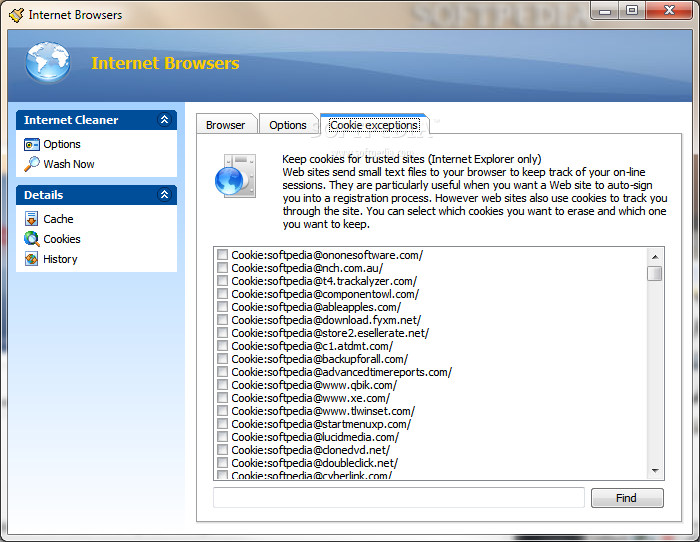Click the globe logo in the header
The height and width of the screenshot is (542, 700).
tap(48, 63)
